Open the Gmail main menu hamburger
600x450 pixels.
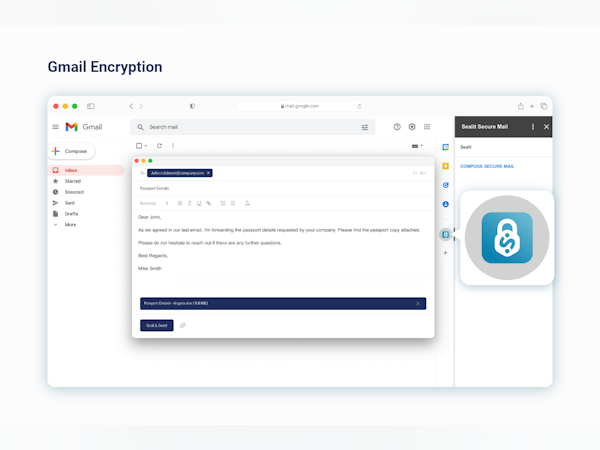pos(55,127)
